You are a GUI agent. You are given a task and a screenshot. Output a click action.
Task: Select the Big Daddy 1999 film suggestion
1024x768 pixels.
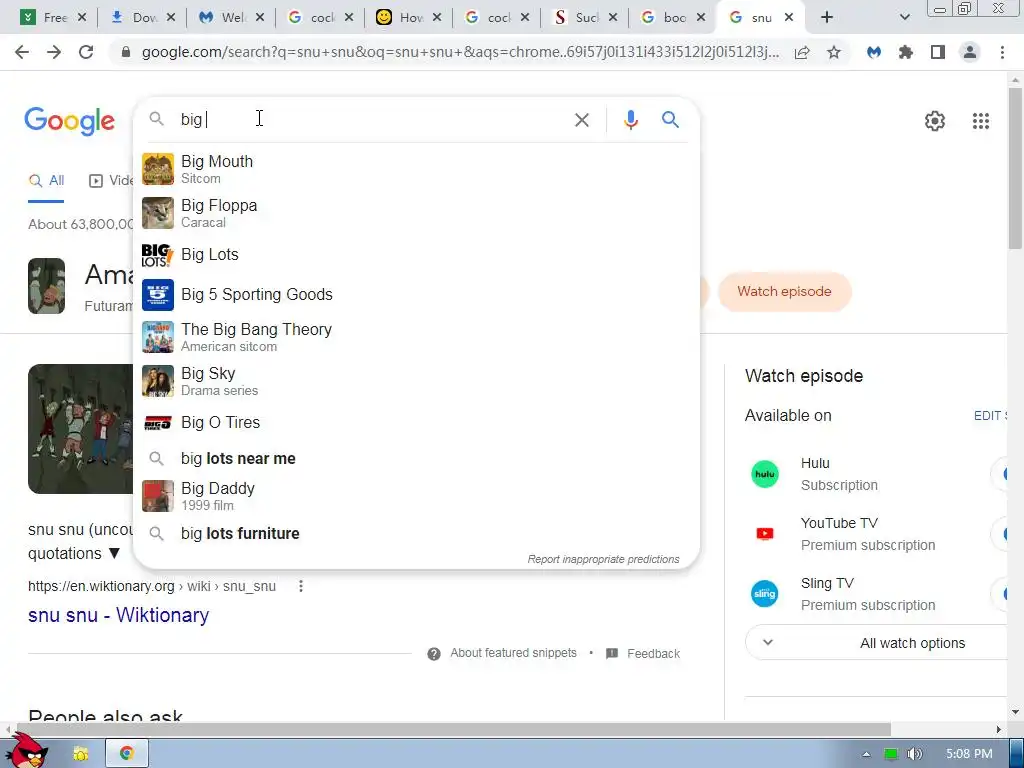(416, 496)
